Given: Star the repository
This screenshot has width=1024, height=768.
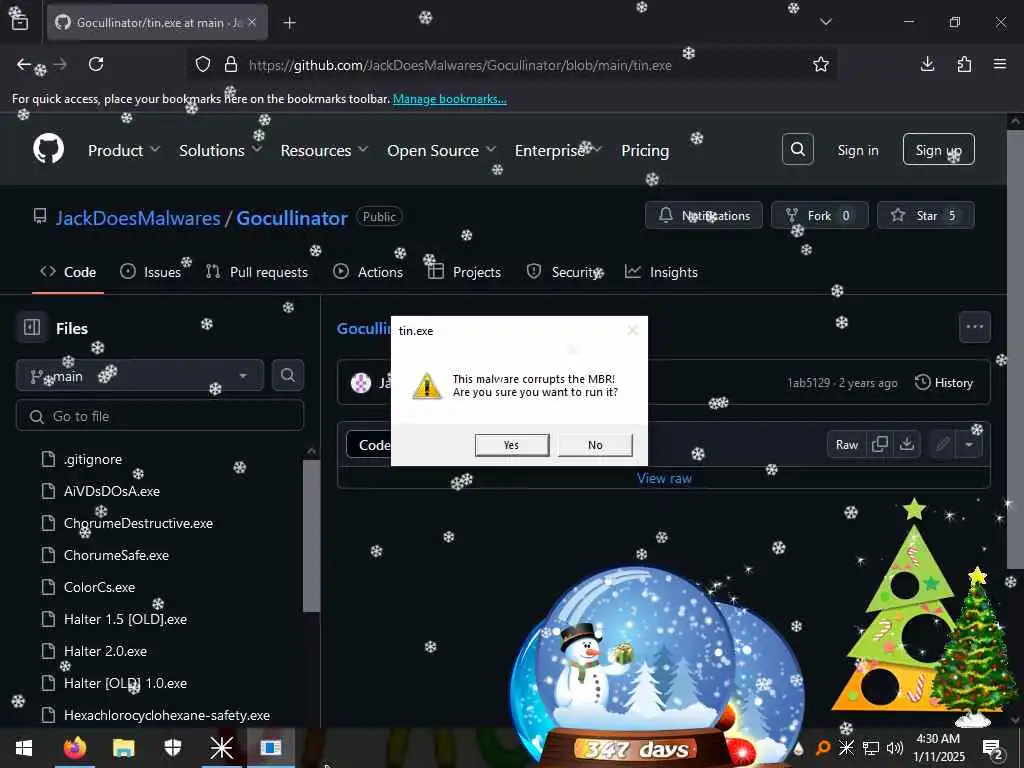Looking at the screenshot, I should coord(925,216).
